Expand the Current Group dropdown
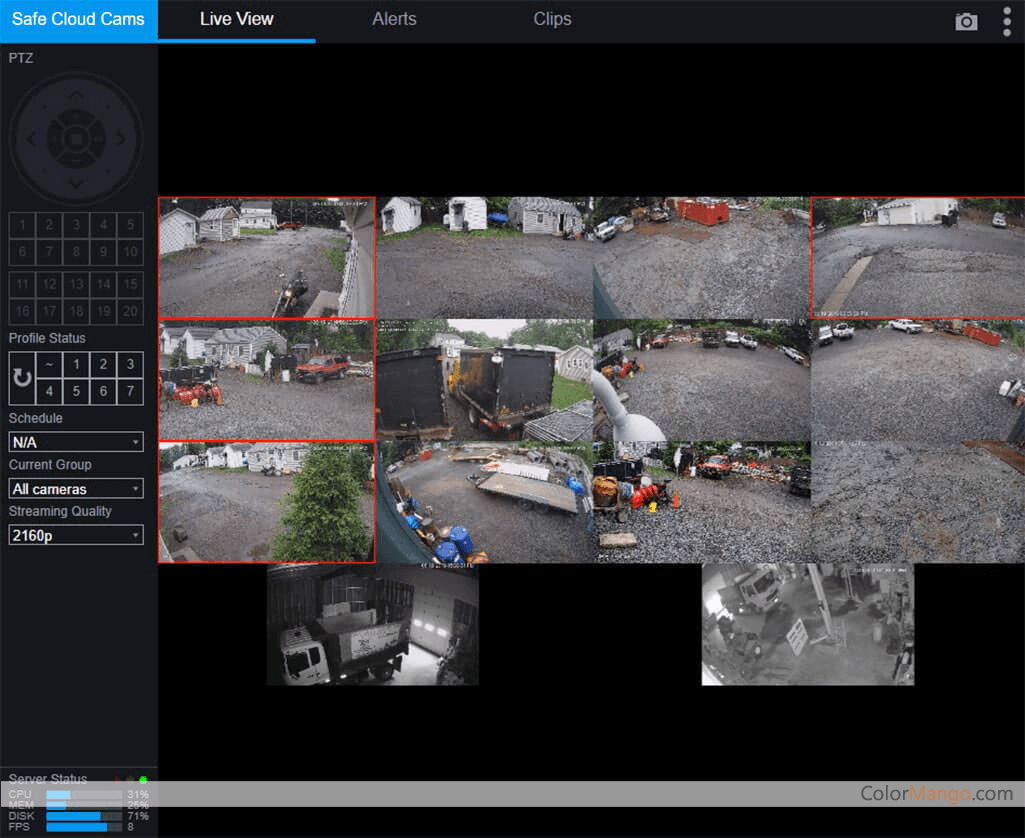 (x=76, y=489)
